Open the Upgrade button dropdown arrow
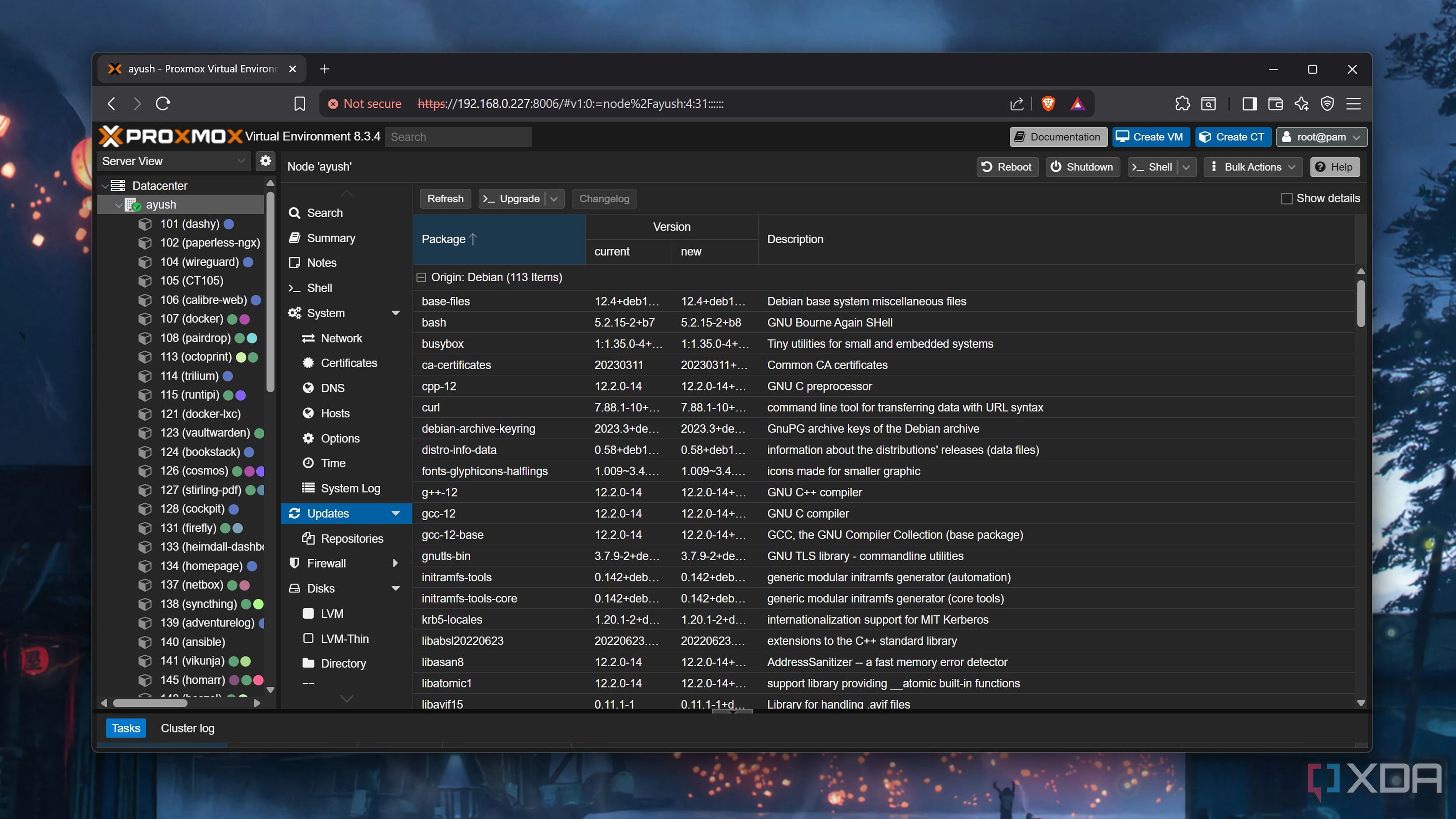The width and height of the screenshot is (1456, 819). [554, 198]
